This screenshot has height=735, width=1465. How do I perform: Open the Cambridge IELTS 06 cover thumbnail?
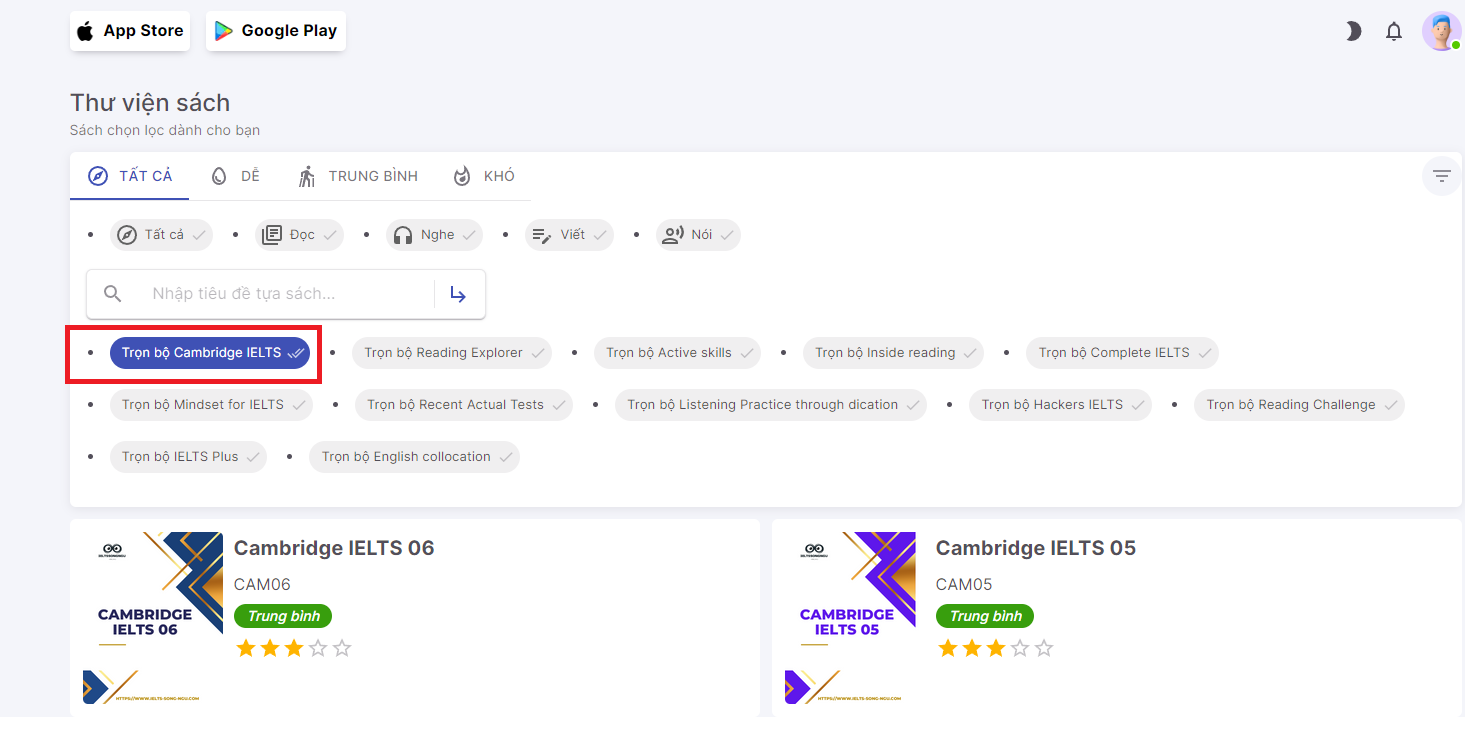click(153, 618)
